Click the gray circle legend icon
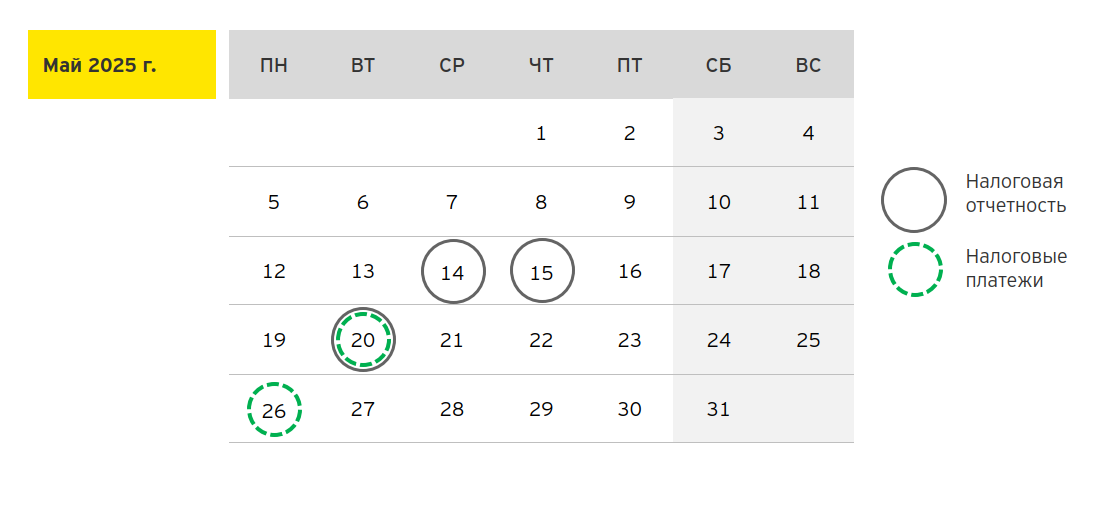 [x=913, y=199]
